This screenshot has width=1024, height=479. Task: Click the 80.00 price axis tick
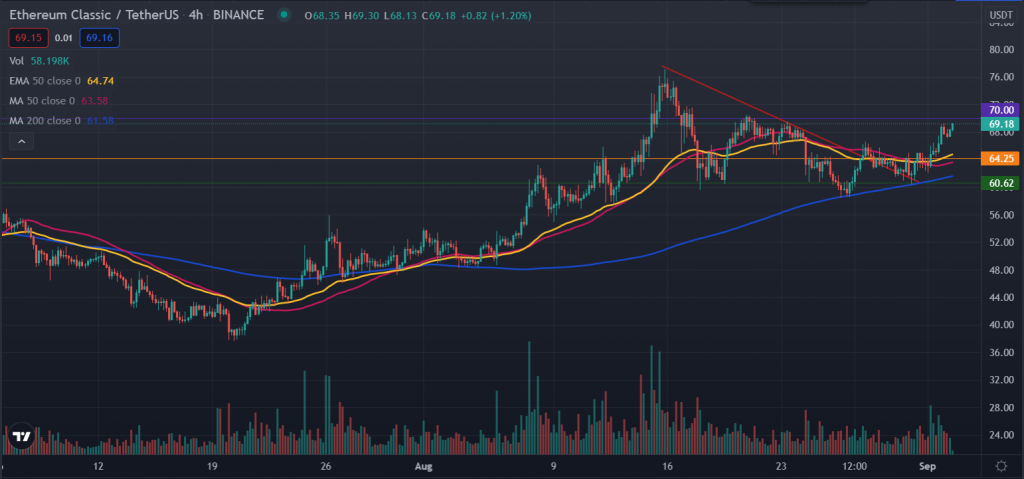[x=1000, y=50]
